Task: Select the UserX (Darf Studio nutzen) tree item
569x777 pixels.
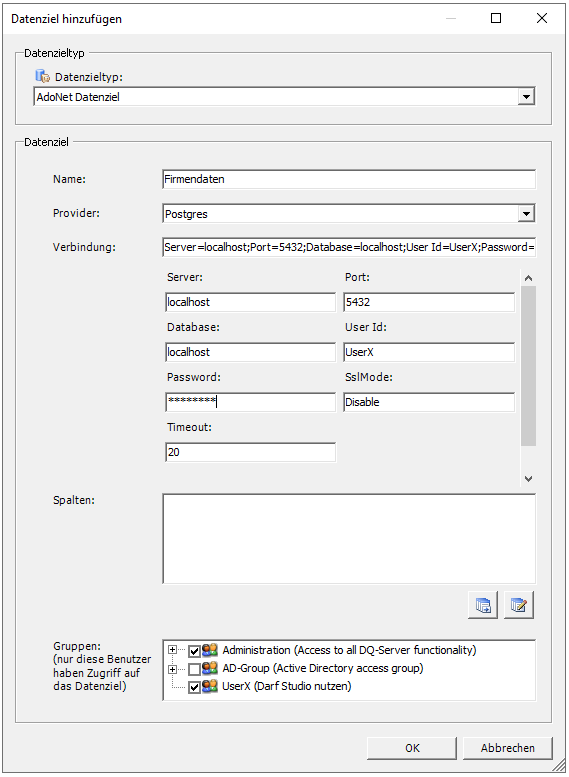Action: click(286, 686)
